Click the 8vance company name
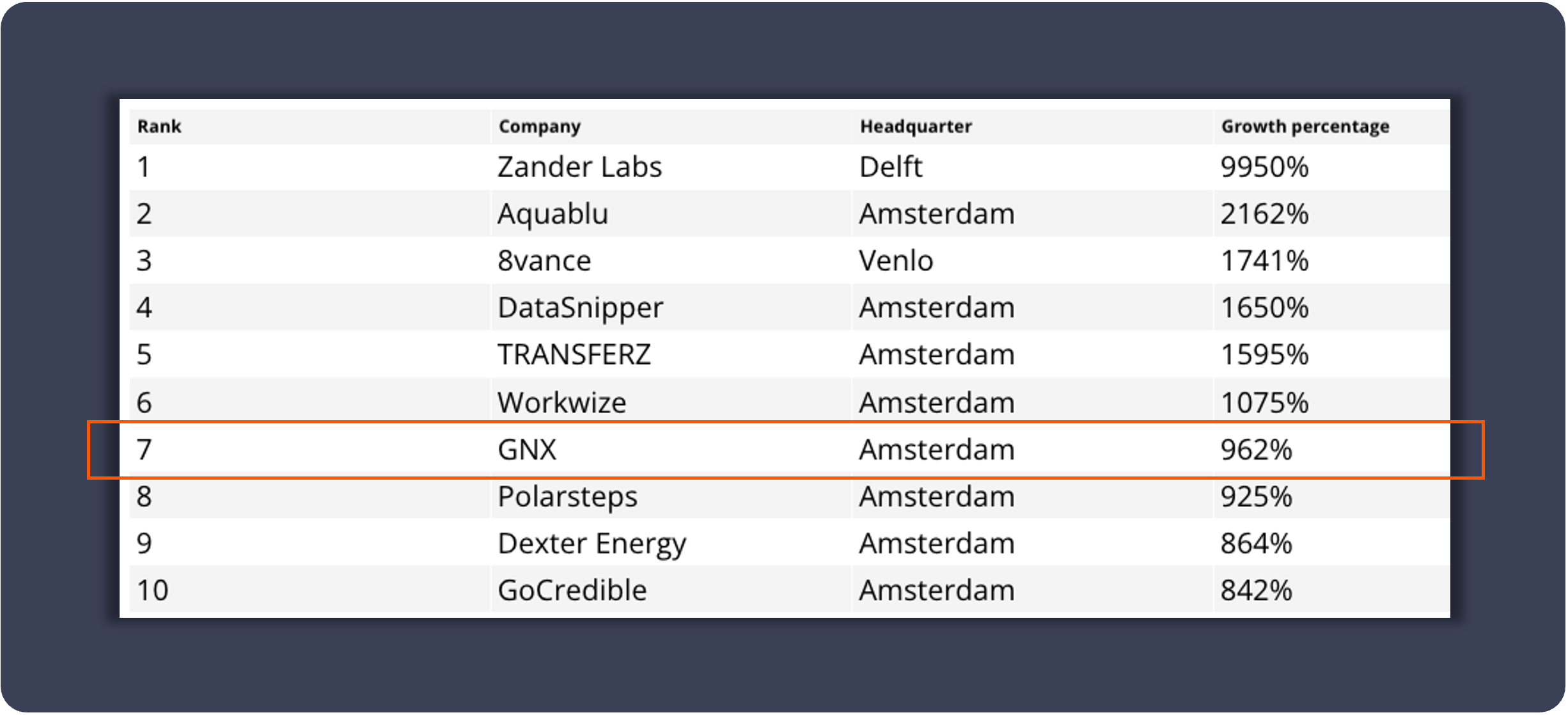Viewport: 1568px width, 715px height. (x=544, y=261)
